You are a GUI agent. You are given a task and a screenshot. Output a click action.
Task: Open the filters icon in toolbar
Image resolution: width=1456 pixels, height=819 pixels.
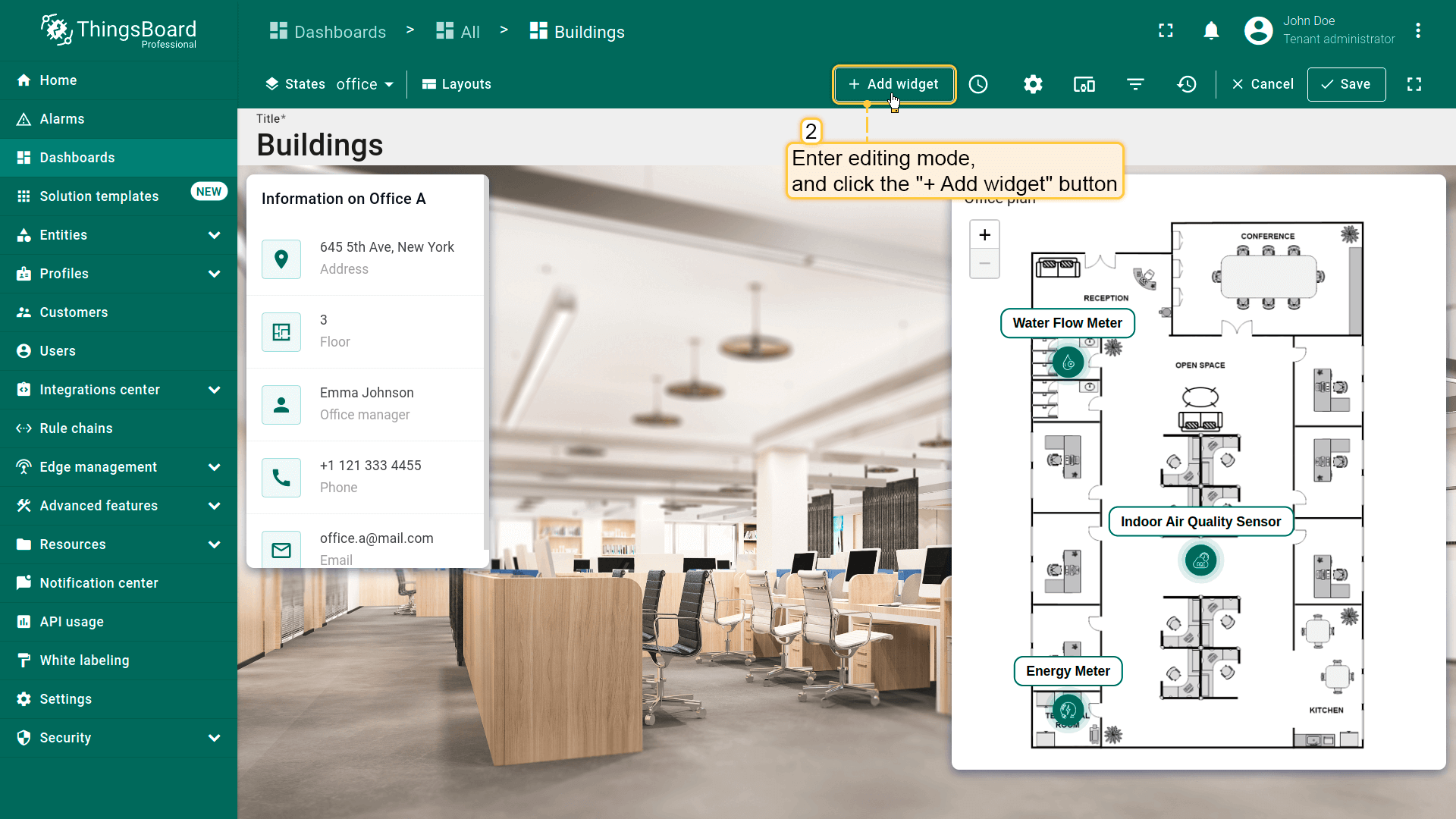[x=1135, y=84]
